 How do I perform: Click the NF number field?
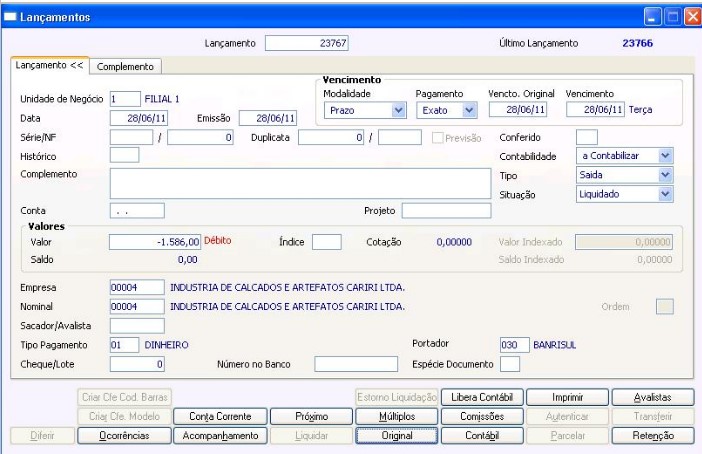click(x=200, y=137)
